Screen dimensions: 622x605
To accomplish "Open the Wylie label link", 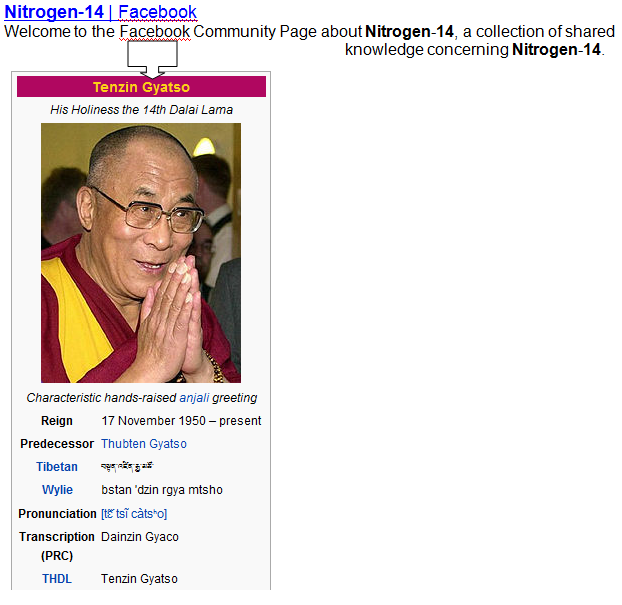I will click(x=57, y=490).
